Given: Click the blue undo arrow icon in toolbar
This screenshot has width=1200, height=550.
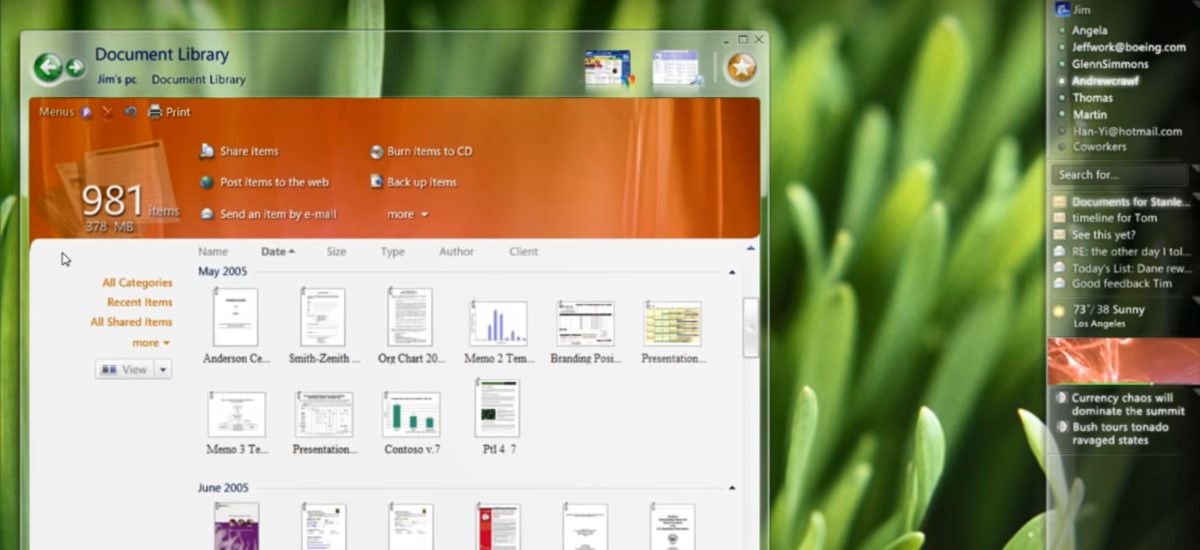Looking at the screenshot, I should (130, 112).
